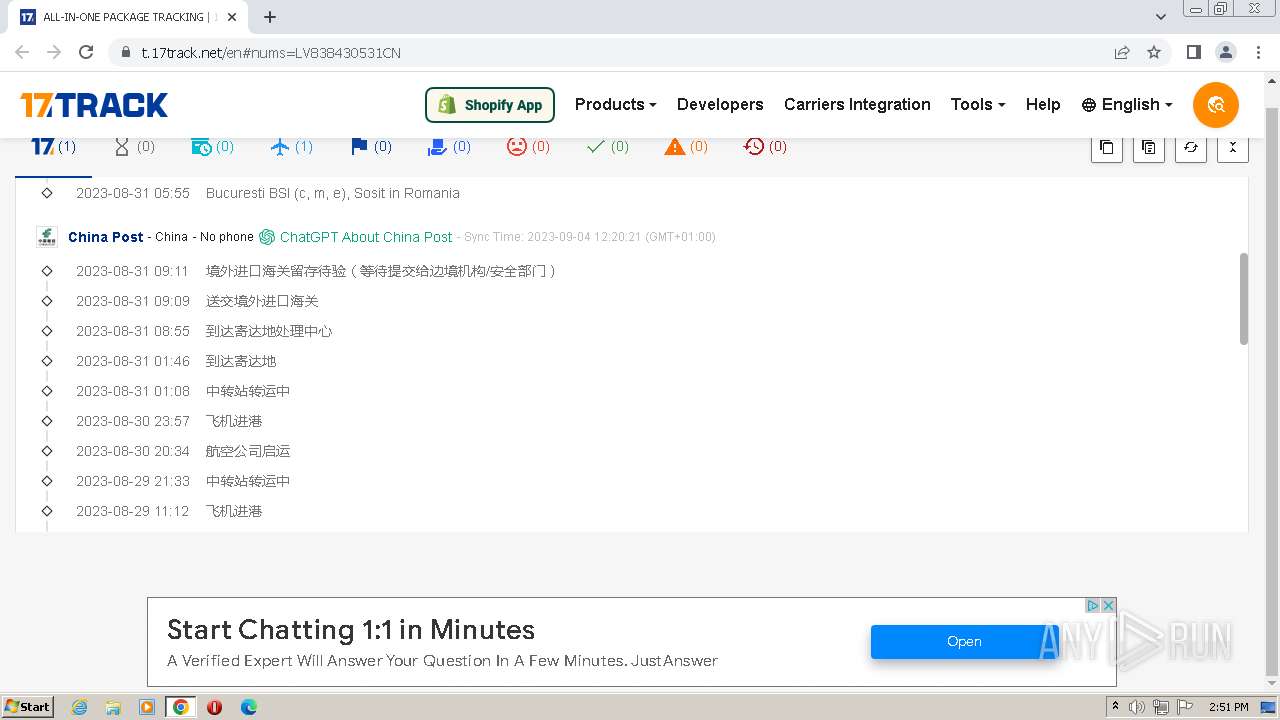Open Microsoft Edge from taskbar
Viewport: 1280px width, 720px height.
tap(249, 707)
